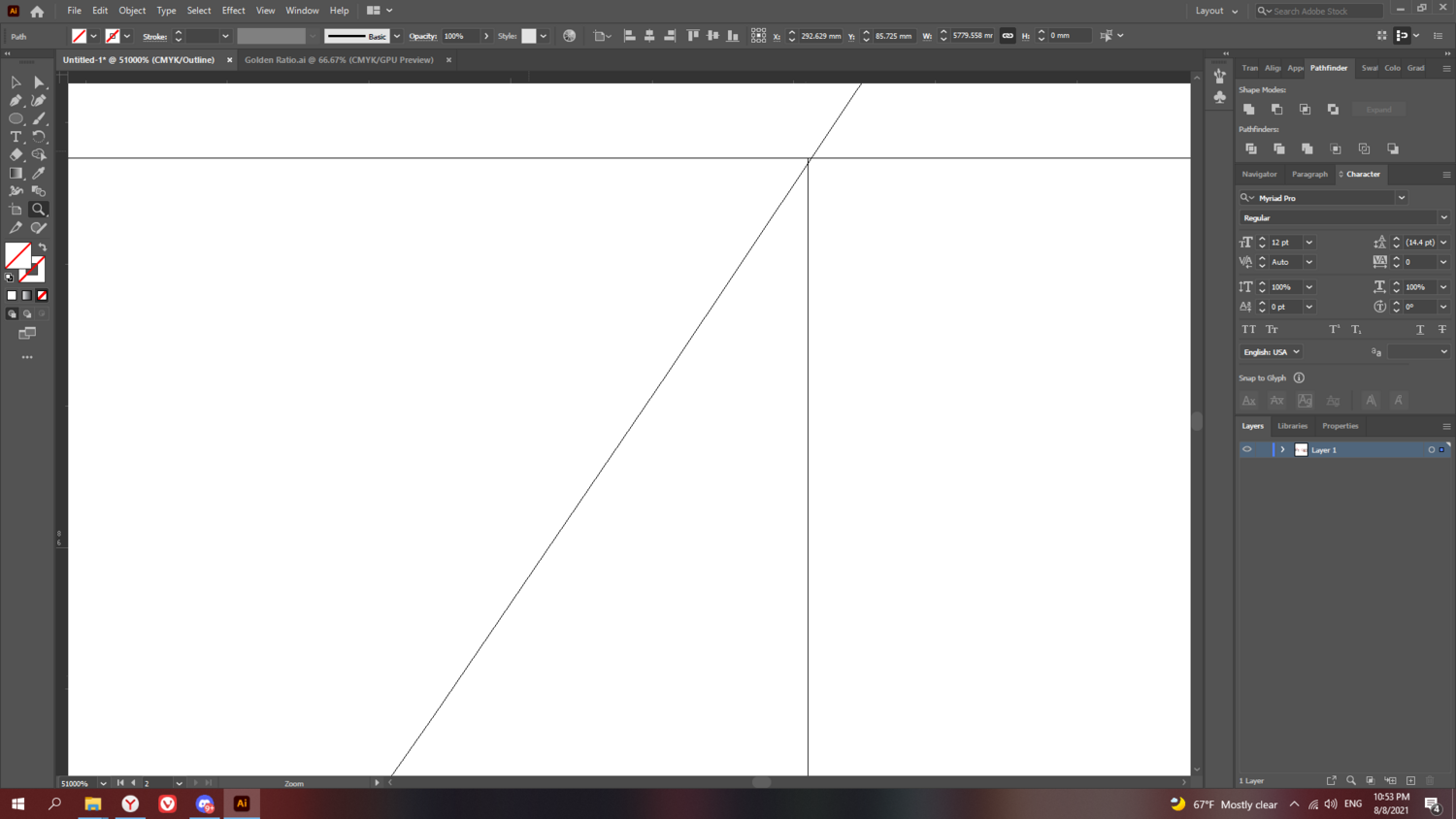This screenshot has width=1456, height=819.
Task: Pick the Gradient tool
Action: pyautogui.click(x=16, y=173)
